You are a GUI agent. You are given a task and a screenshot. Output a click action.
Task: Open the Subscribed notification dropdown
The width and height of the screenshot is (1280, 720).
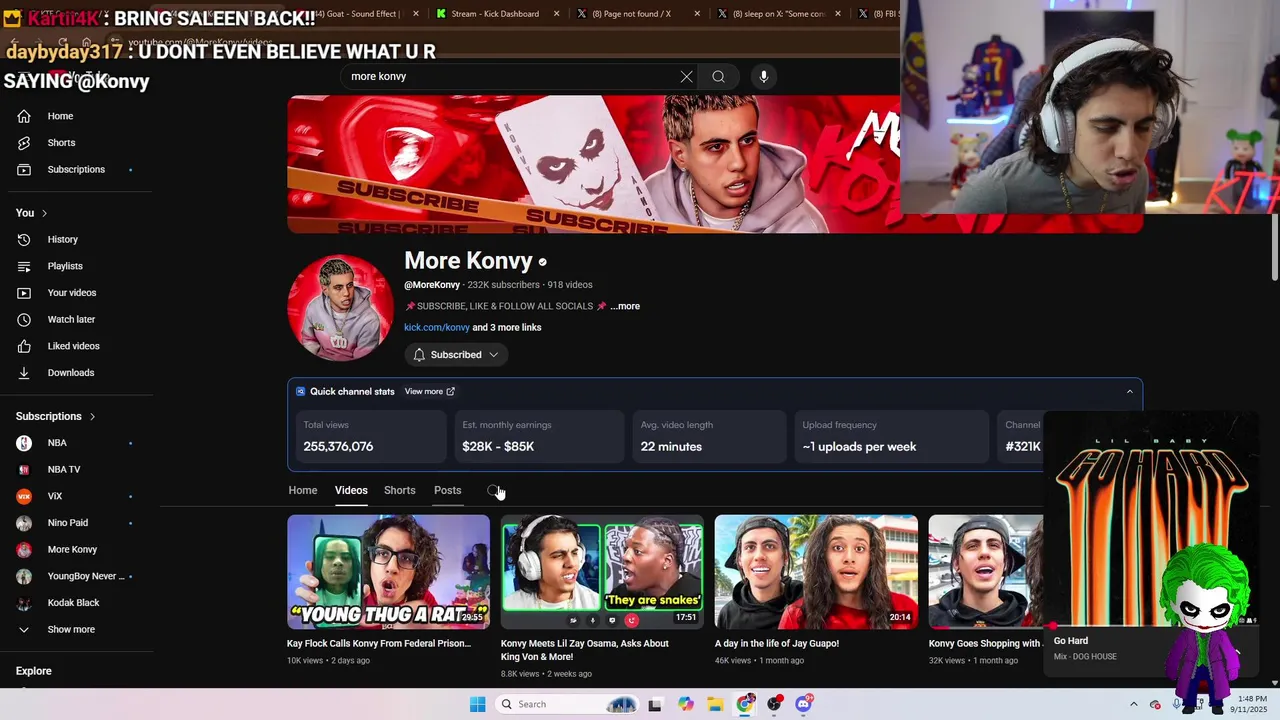[x=456, y=355]
